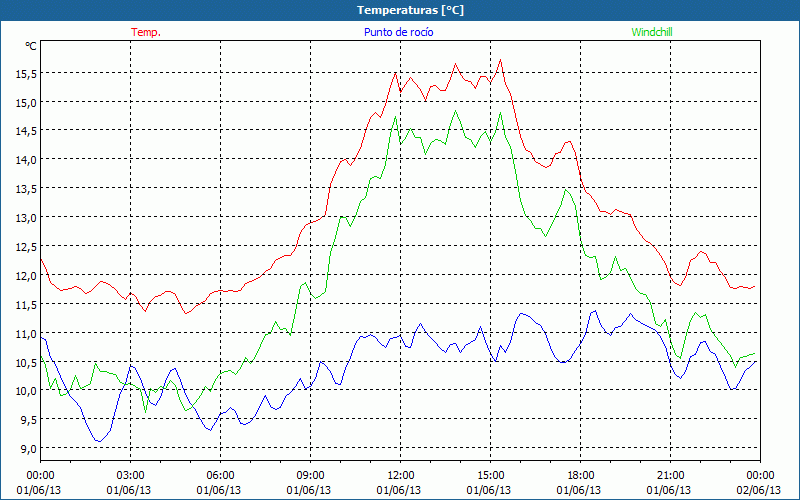The width and height of the screenshot is (800, 500).
Task: Click the 15,5 y-axis value
Action: 26,74
